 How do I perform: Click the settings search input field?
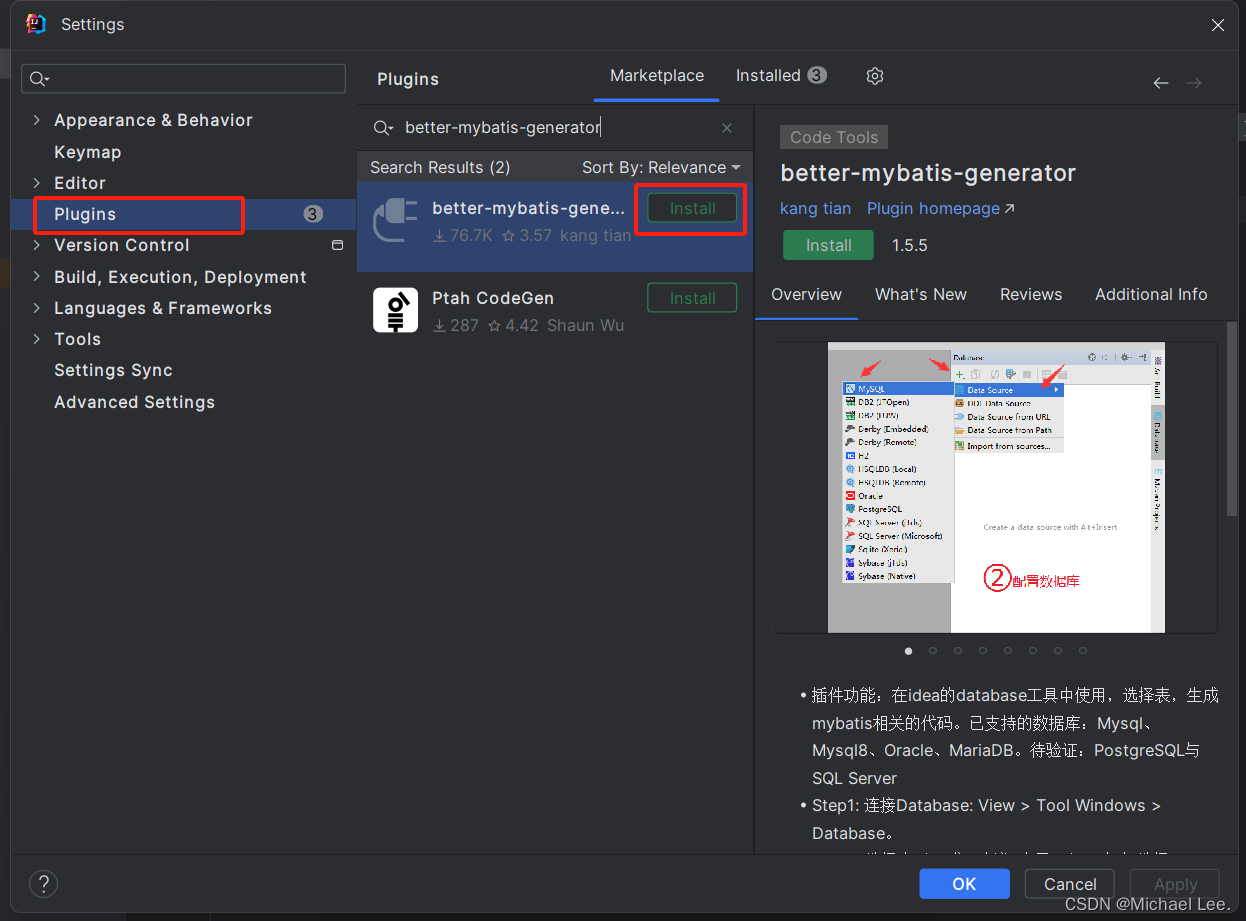(184, 79)
